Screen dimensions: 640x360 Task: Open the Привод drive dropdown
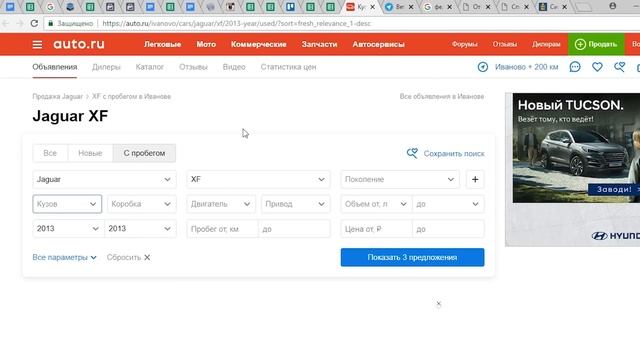296,204
